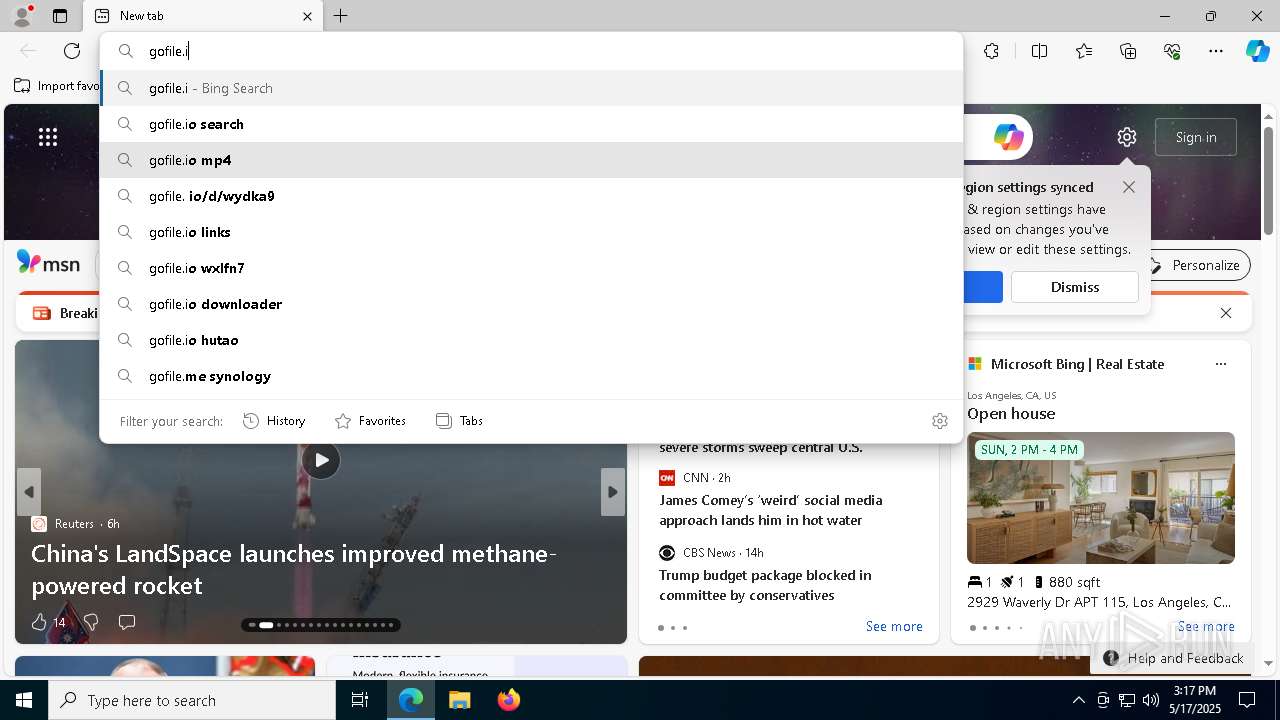Launch the Copilot sidebar icon

coord(1257,51)
